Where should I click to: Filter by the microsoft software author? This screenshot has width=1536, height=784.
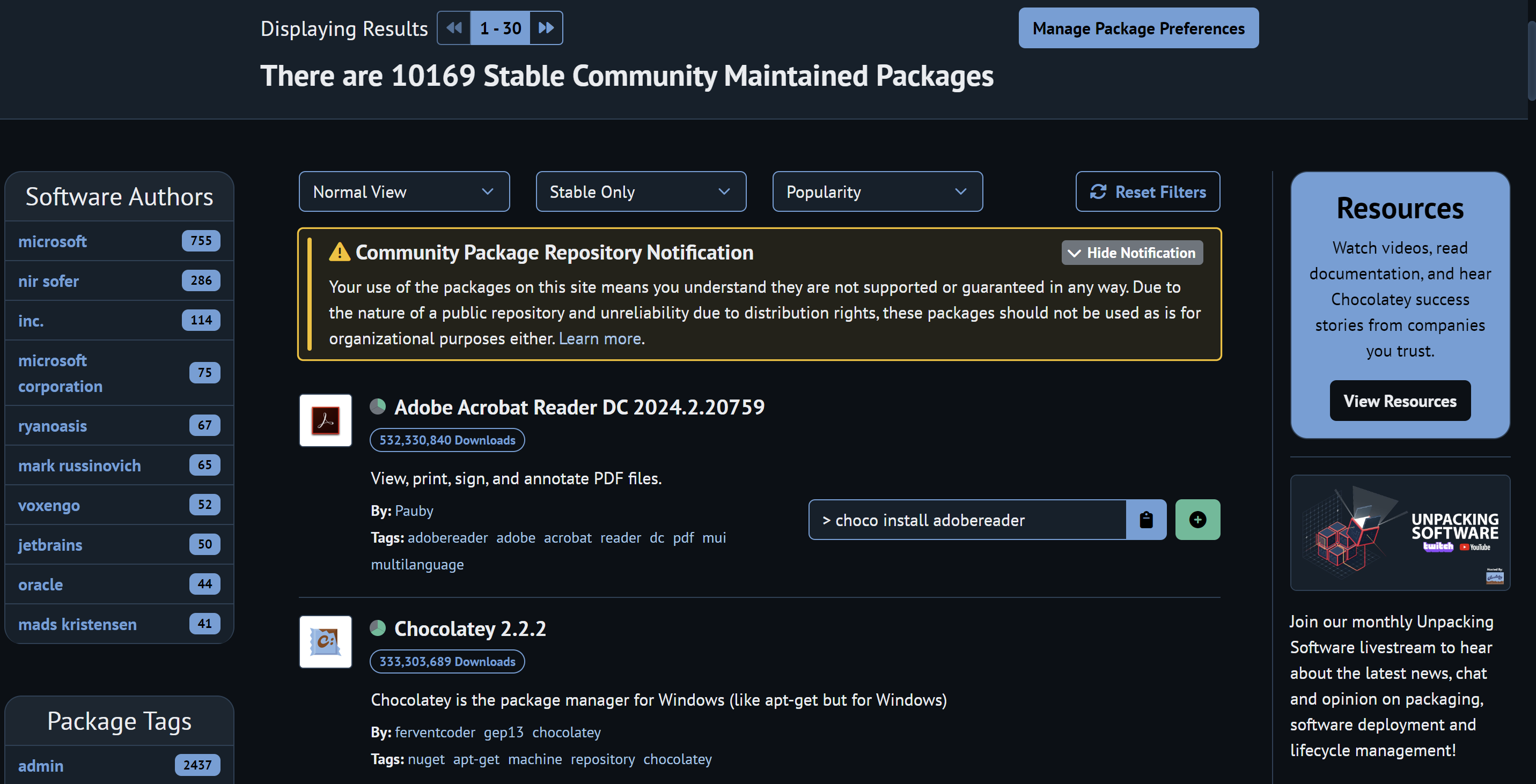click(x=53, y=241)
